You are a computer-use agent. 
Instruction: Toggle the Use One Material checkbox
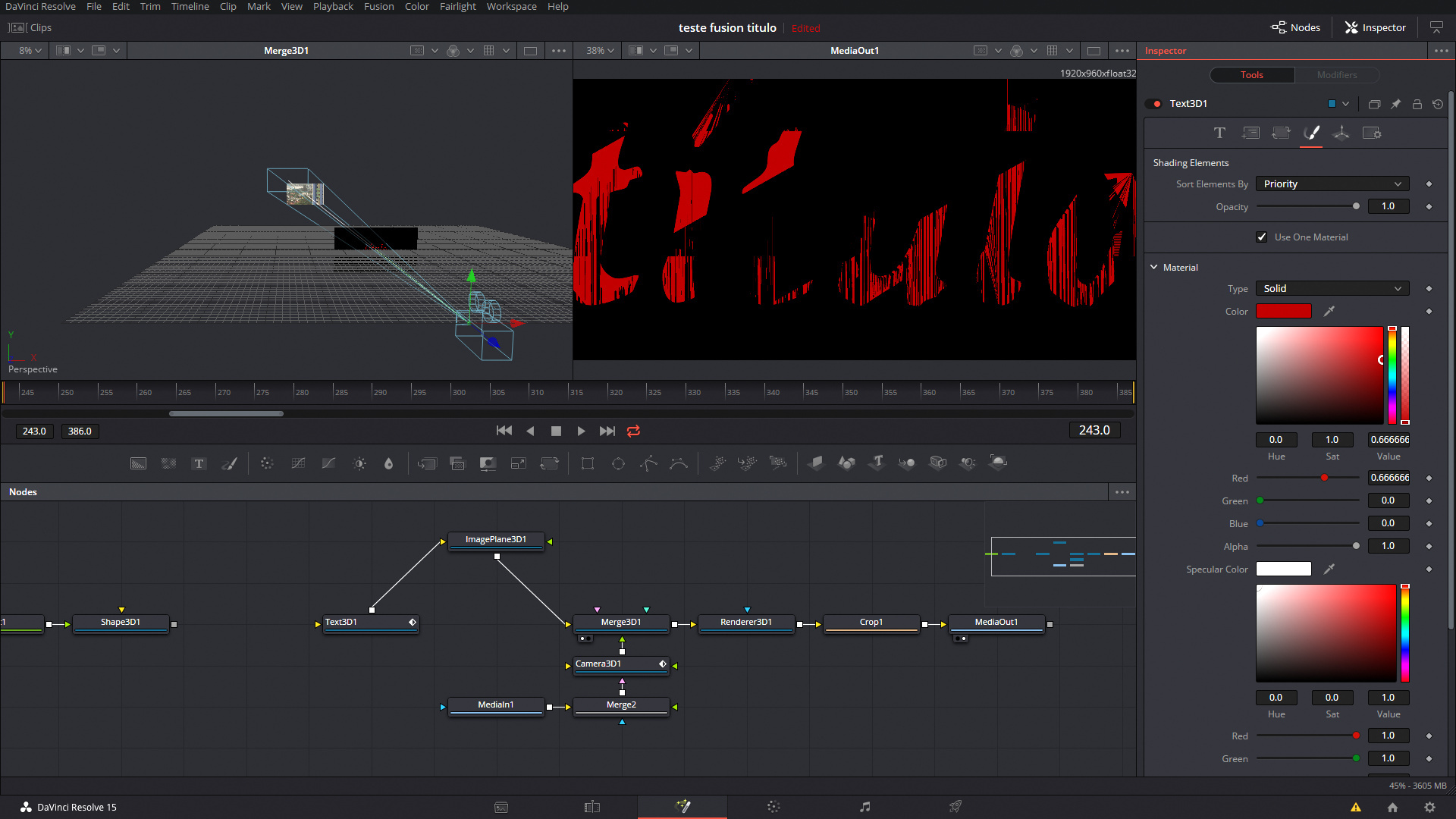[x=1261, y=237]
